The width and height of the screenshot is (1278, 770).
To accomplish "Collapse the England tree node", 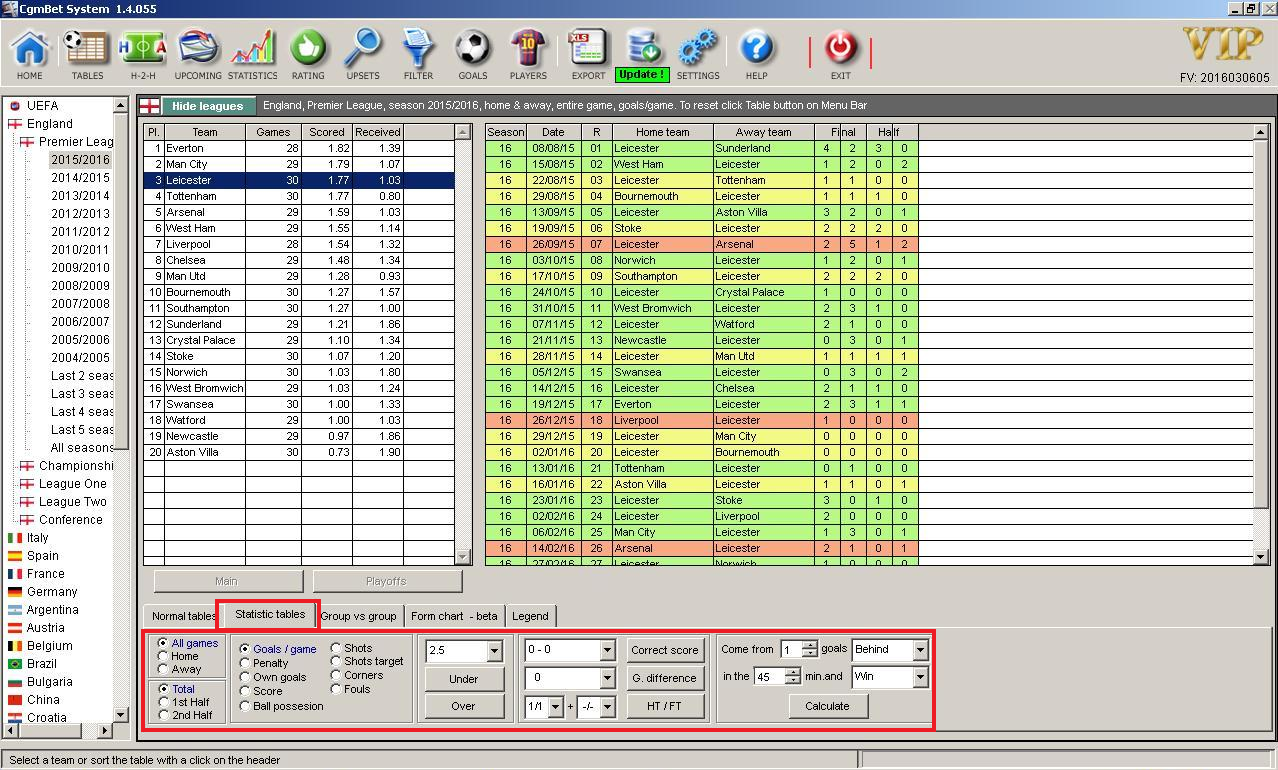I will (14, 124).
